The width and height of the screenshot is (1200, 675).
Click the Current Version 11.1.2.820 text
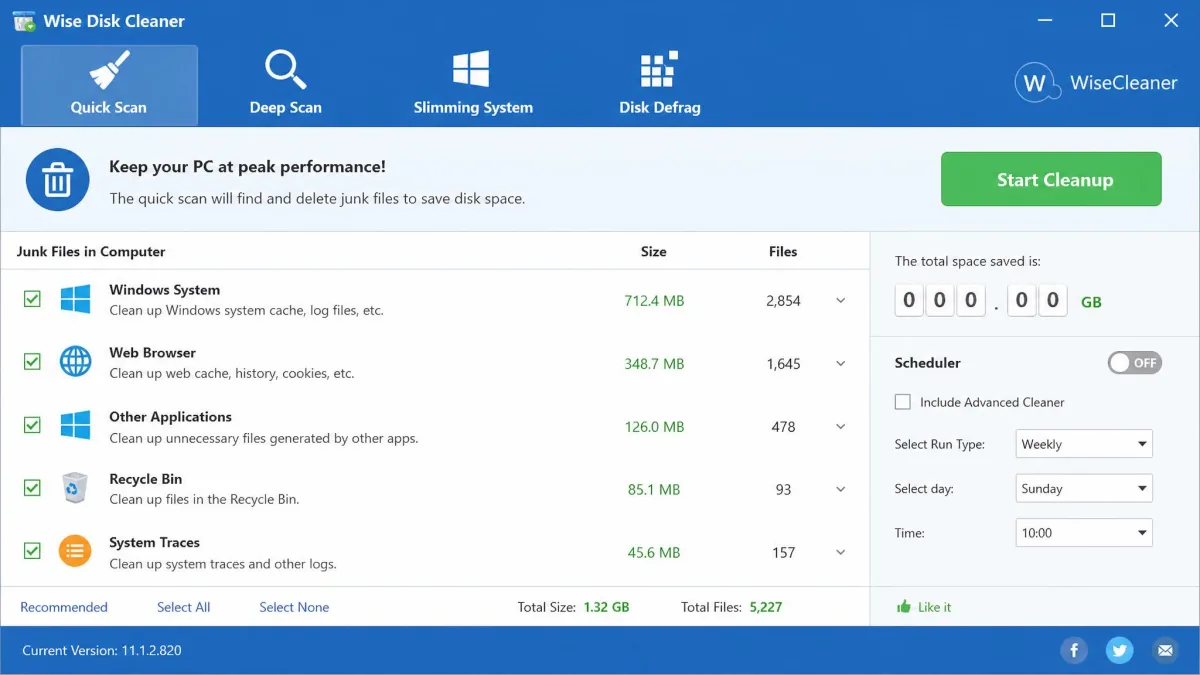tap(102, 651)
